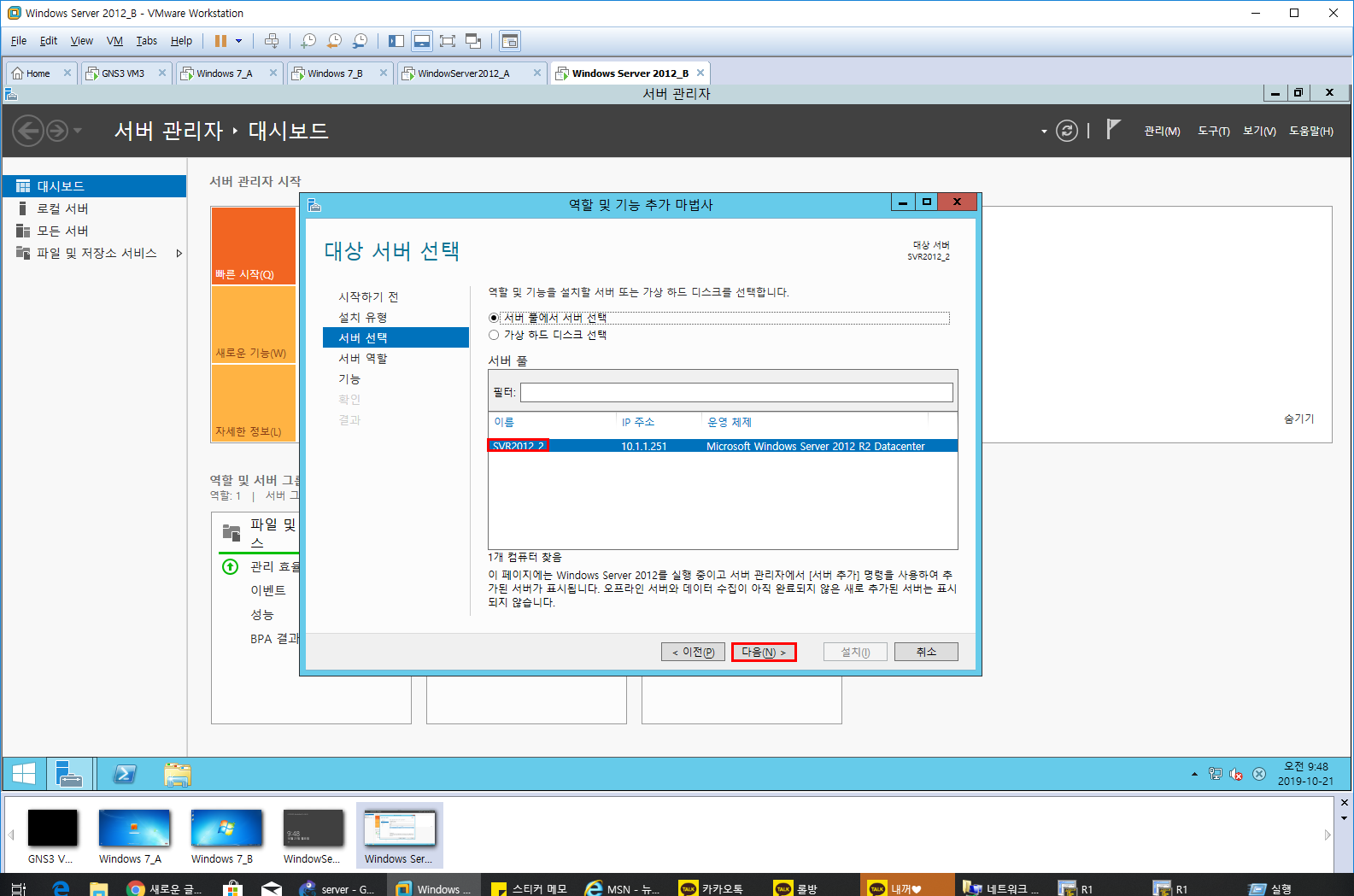Open the View menu
The image size is (1354, 896).
pyautogui.click(x=82, y=41)
